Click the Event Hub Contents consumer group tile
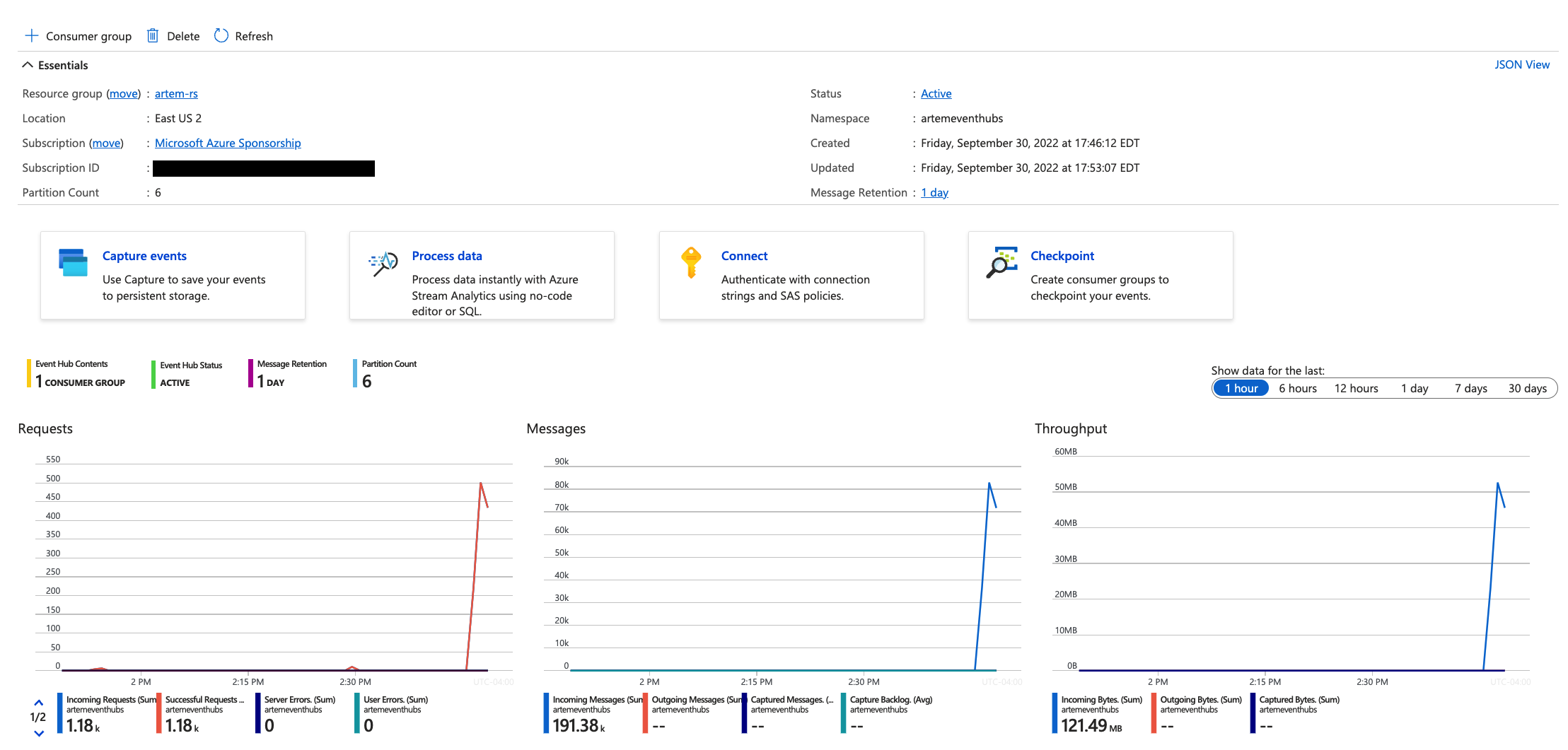 click(x=79, y=373)
